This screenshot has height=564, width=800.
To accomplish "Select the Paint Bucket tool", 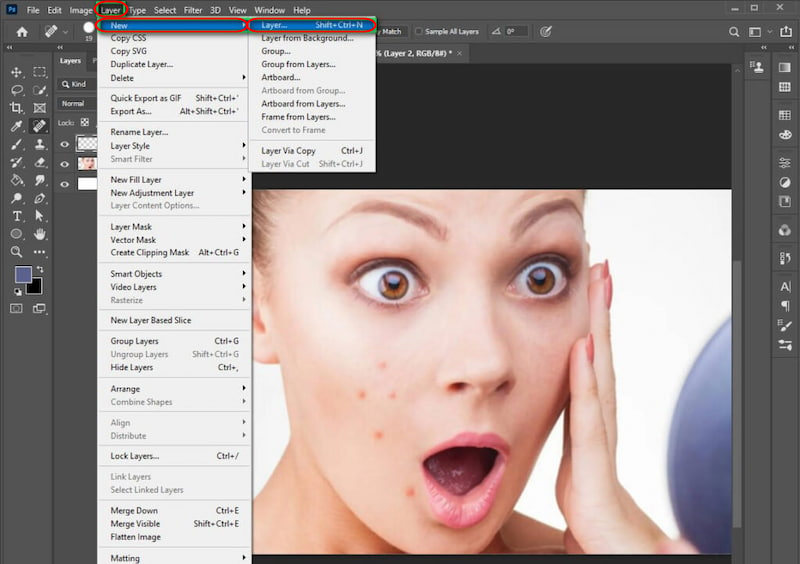I will 16,180.
